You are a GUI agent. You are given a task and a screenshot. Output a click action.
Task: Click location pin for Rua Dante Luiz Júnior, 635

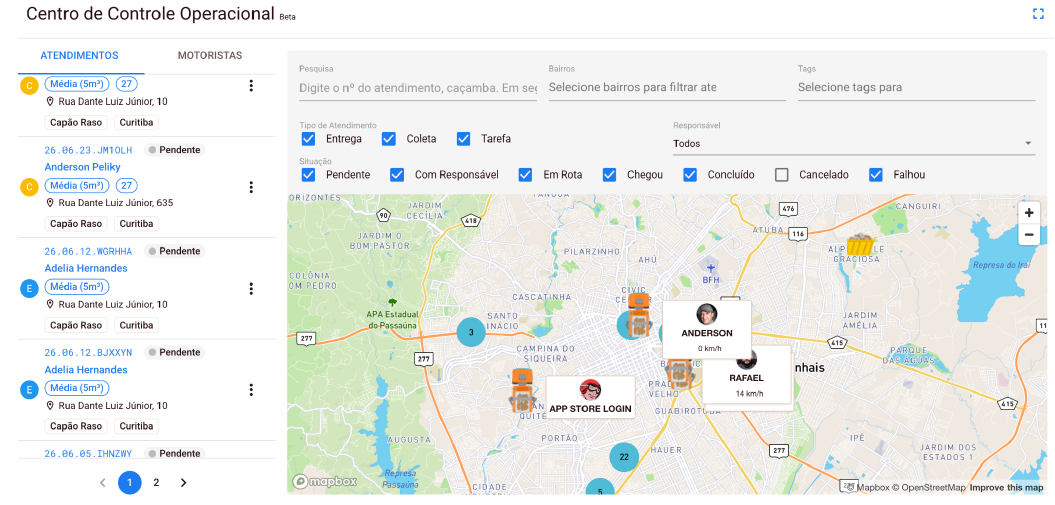50,202
